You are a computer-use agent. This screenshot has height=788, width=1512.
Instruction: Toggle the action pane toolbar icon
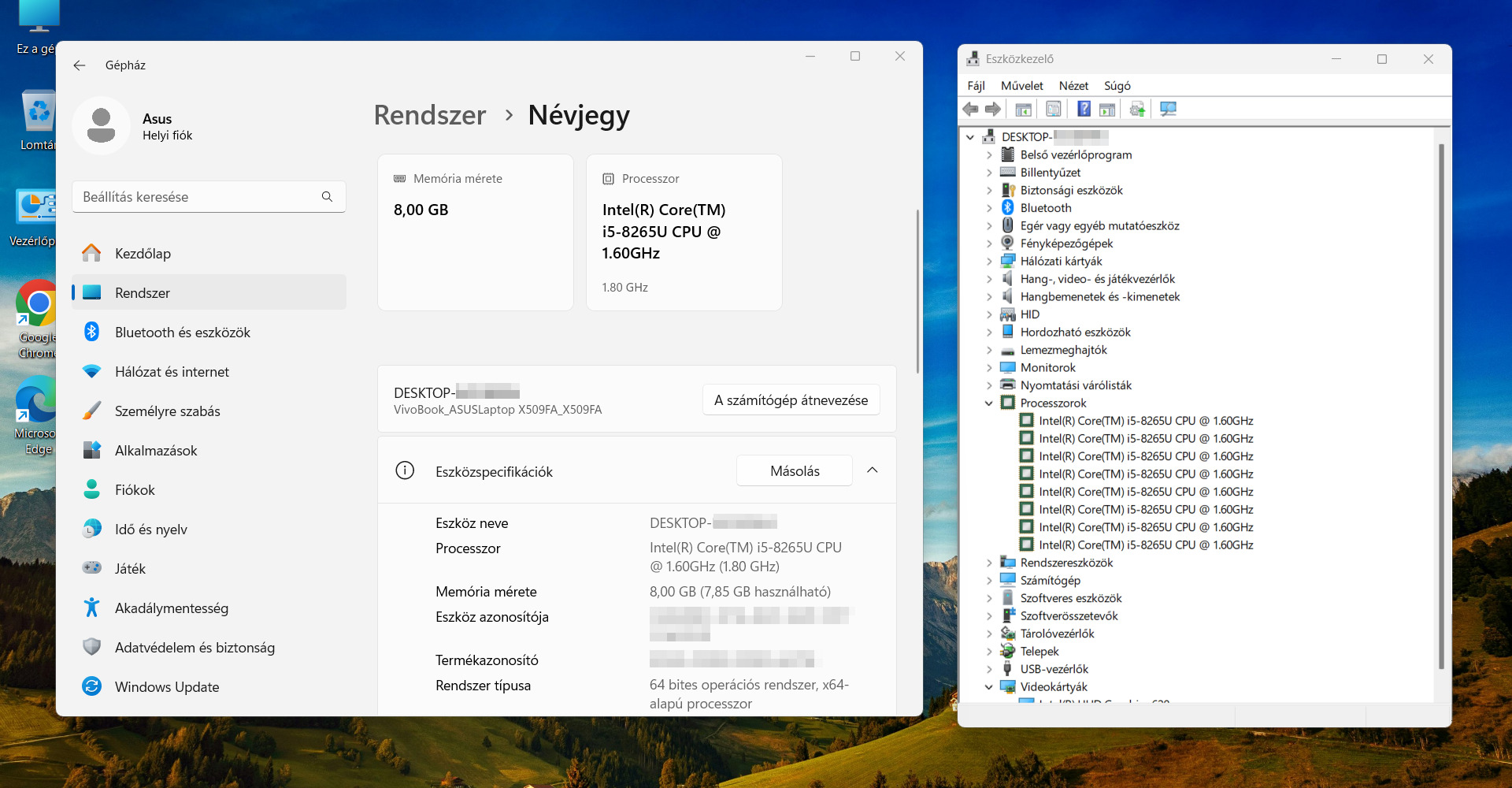coord(1107,110)
